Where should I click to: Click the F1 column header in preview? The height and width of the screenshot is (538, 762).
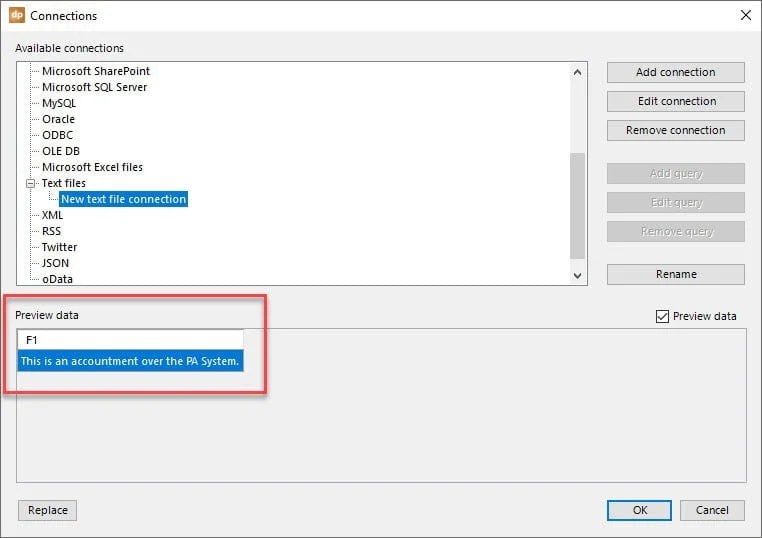[130, 340]
